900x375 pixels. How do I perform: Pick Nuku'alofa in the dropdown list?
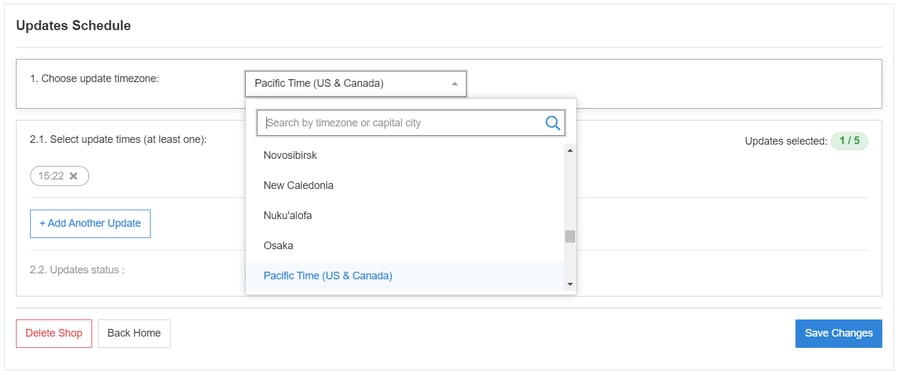(x=405, y=215)
